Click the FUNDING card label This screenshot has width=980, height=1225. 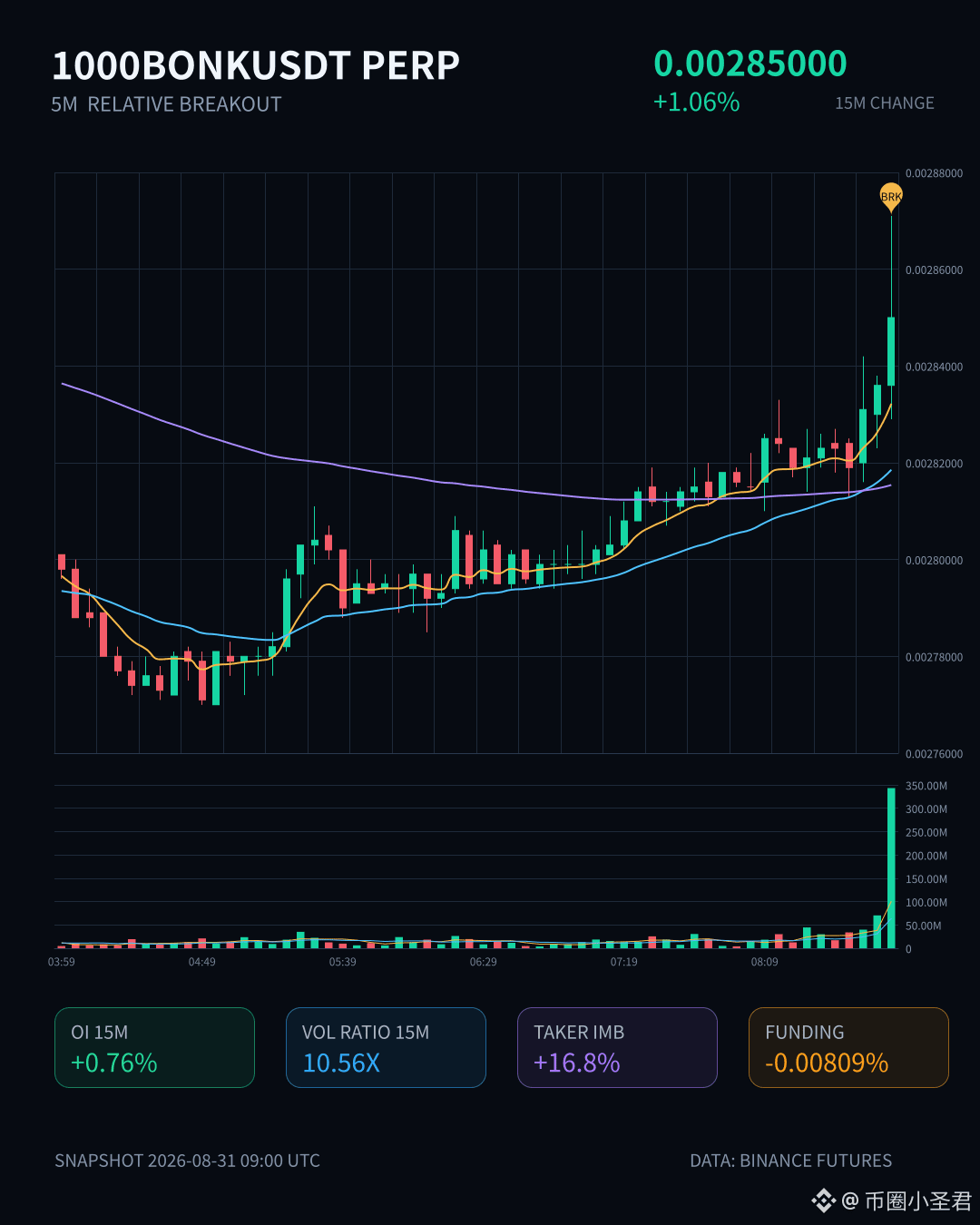(x=805, y=1033)
